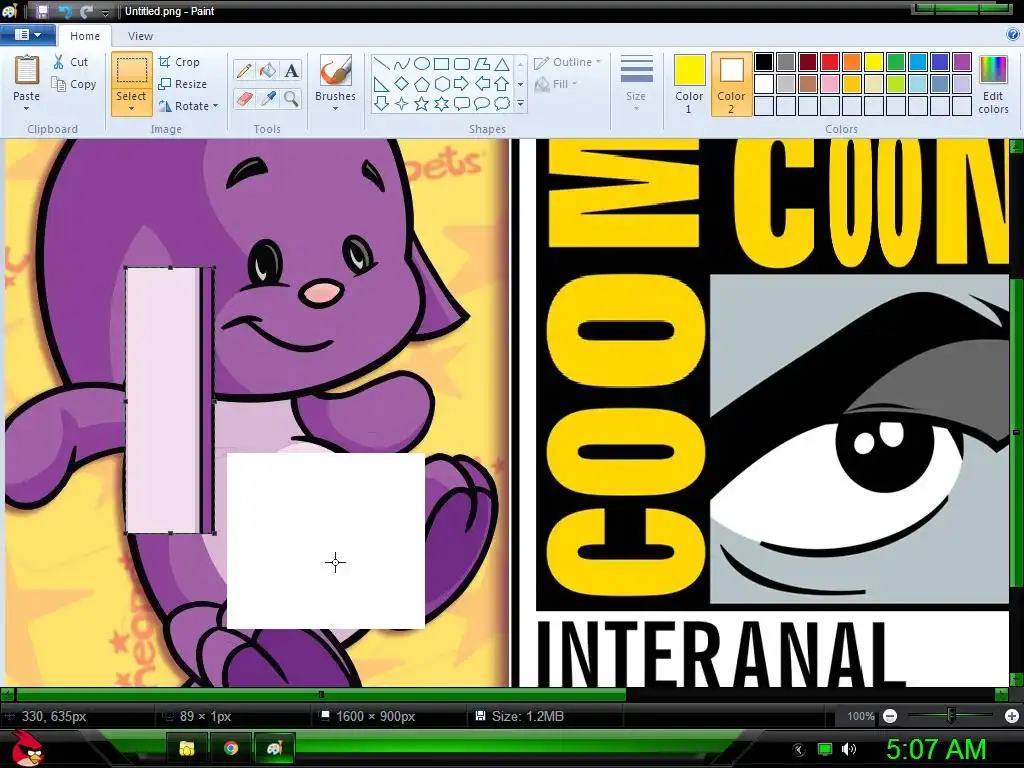Viewport: 1024px width, 768px height.
Task: Select the Rounded rectangle shape
Action: 462,63
